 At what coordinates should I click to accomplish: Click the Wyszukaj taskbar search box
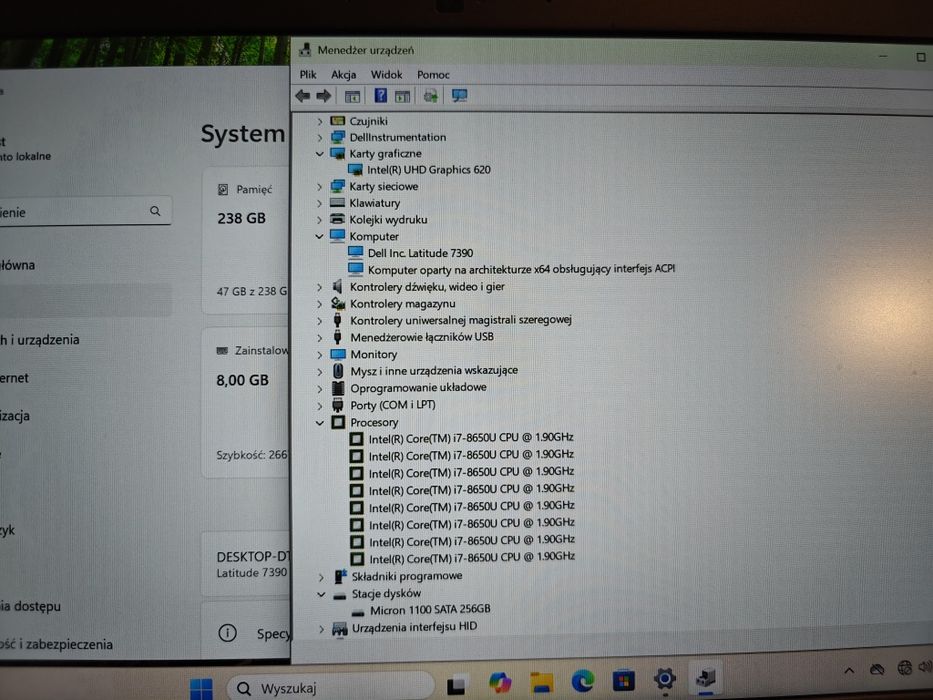coord(330,688)
